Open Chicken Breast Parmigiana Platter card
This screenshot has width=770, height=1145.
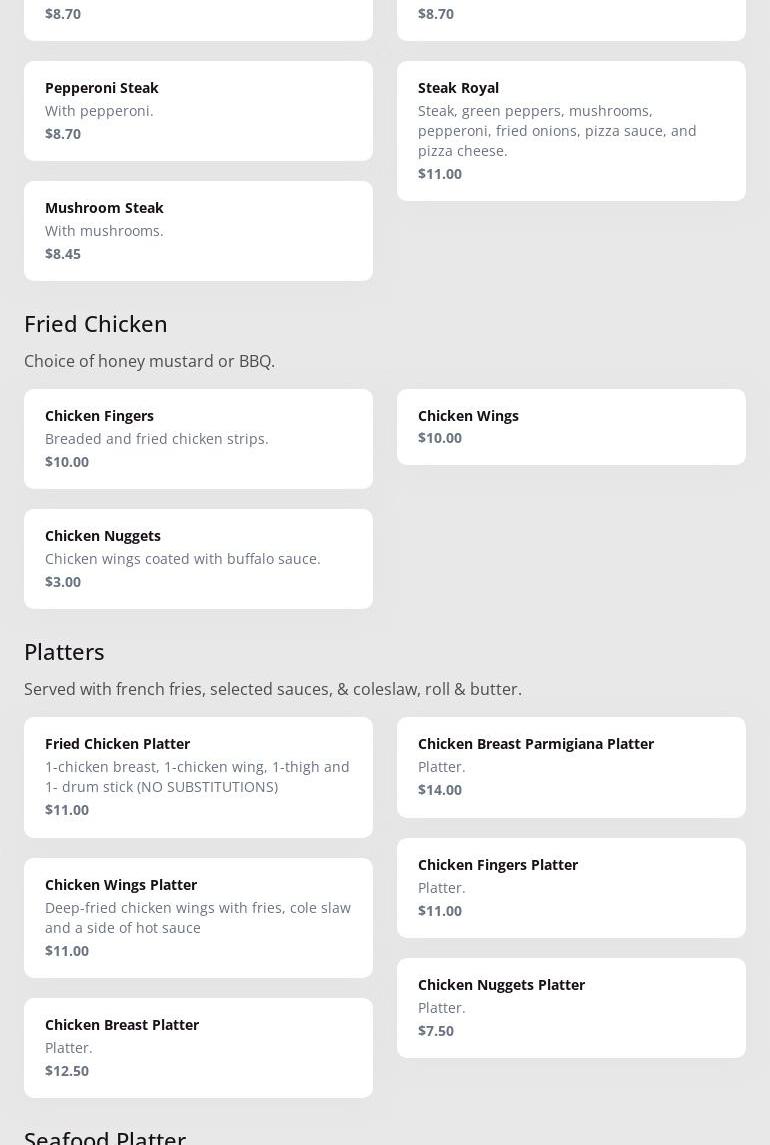[571, 766]
